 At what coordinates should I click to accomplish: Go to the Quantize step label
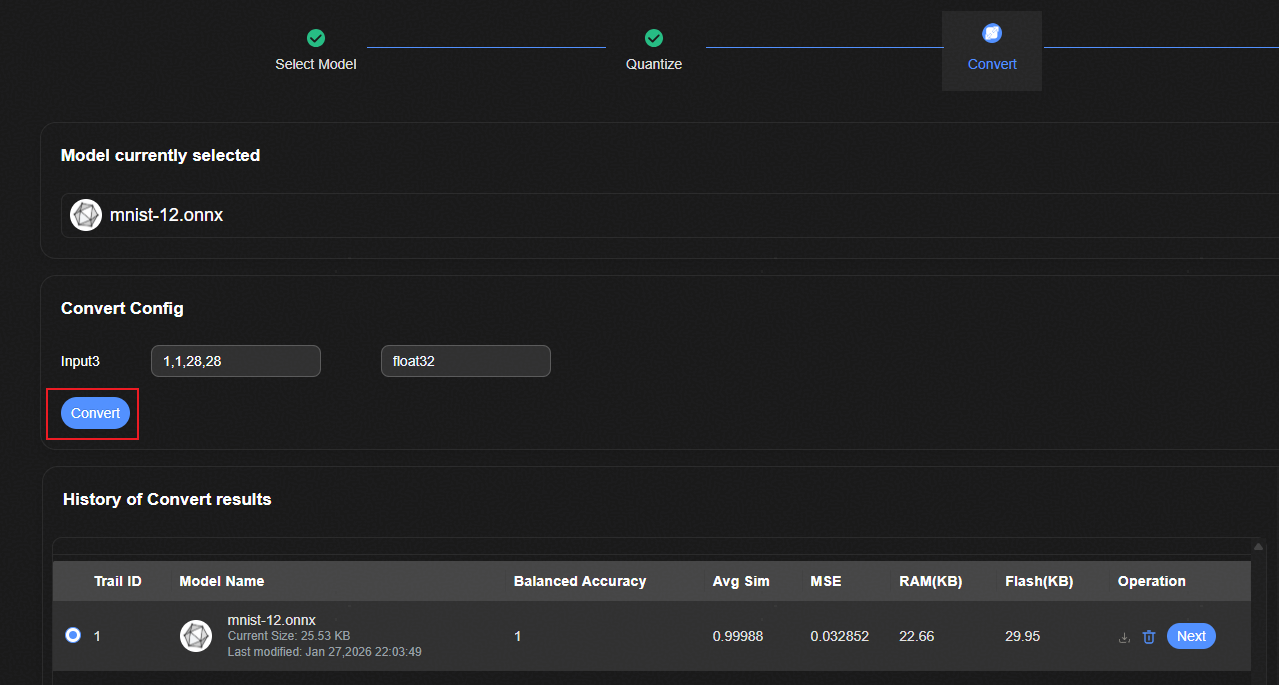(654, 64)
